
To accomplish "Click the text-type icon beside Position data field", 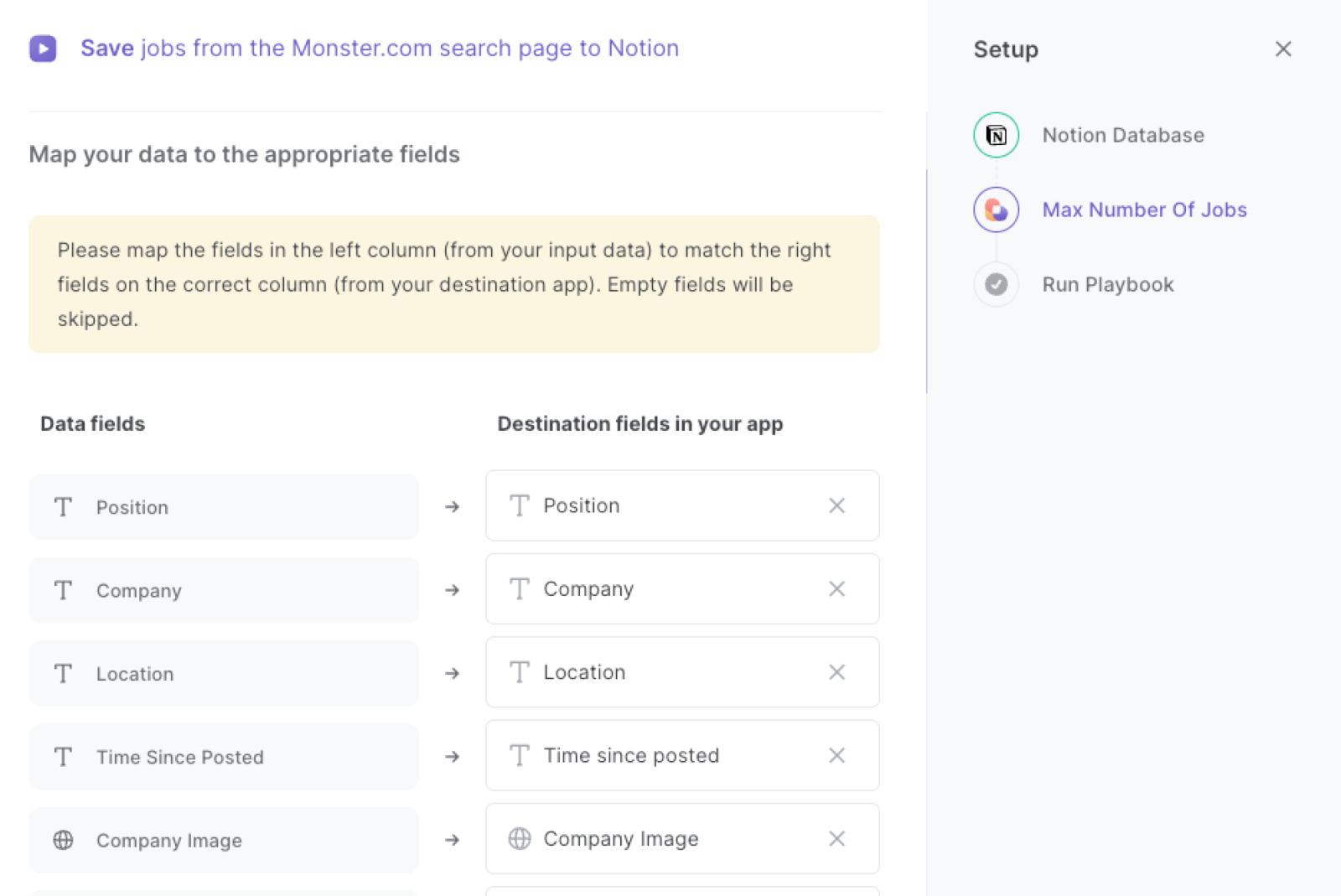I will pos(63,507).
